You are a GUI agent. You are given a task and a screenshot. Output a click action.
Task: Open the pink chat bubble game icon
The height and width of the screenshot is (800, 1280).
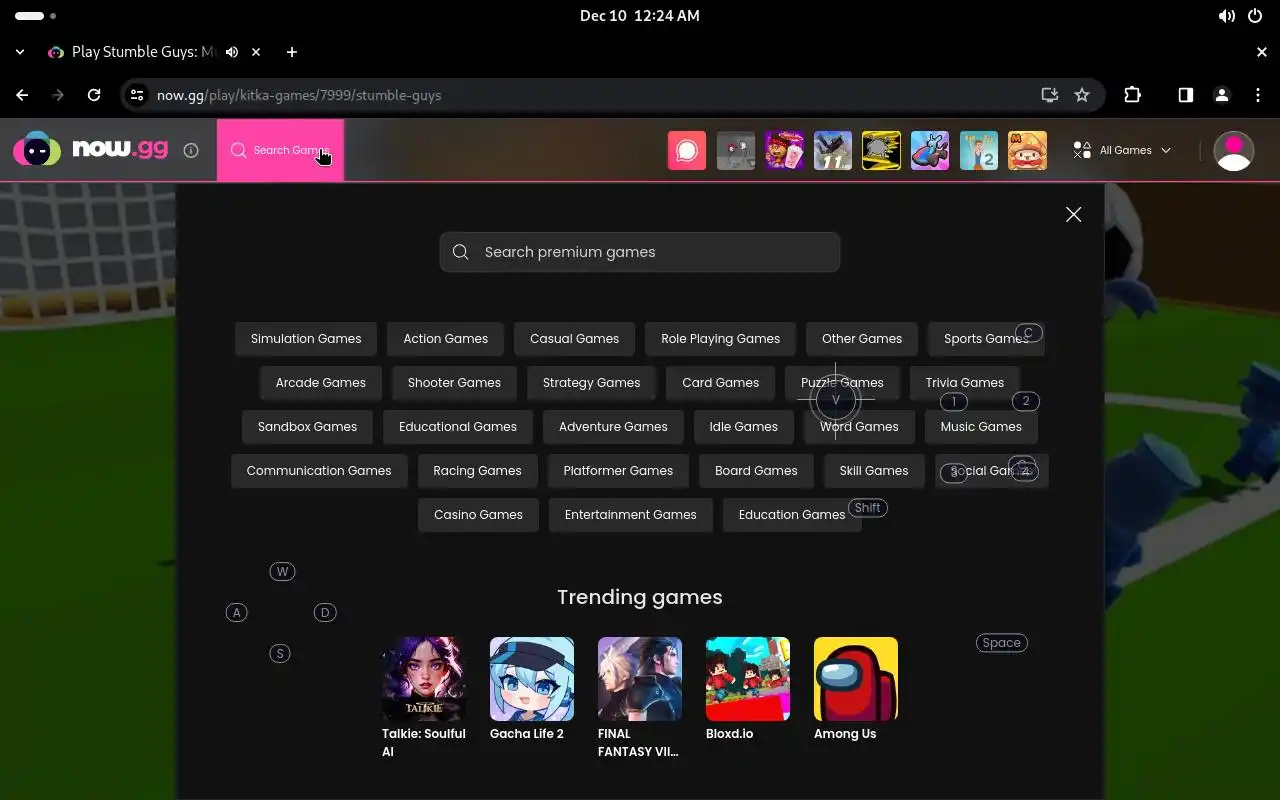pyautogui.click(x=687, y=150)
